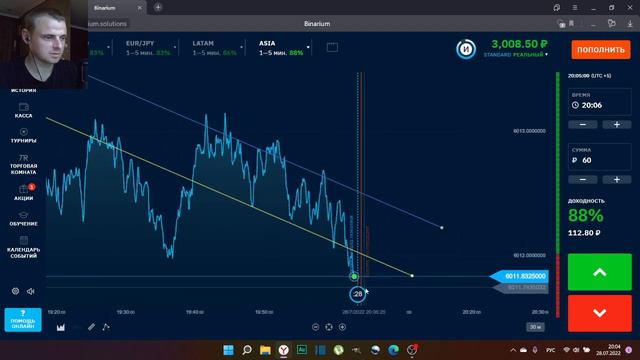Open browser extensions icon

click(611, 23)
